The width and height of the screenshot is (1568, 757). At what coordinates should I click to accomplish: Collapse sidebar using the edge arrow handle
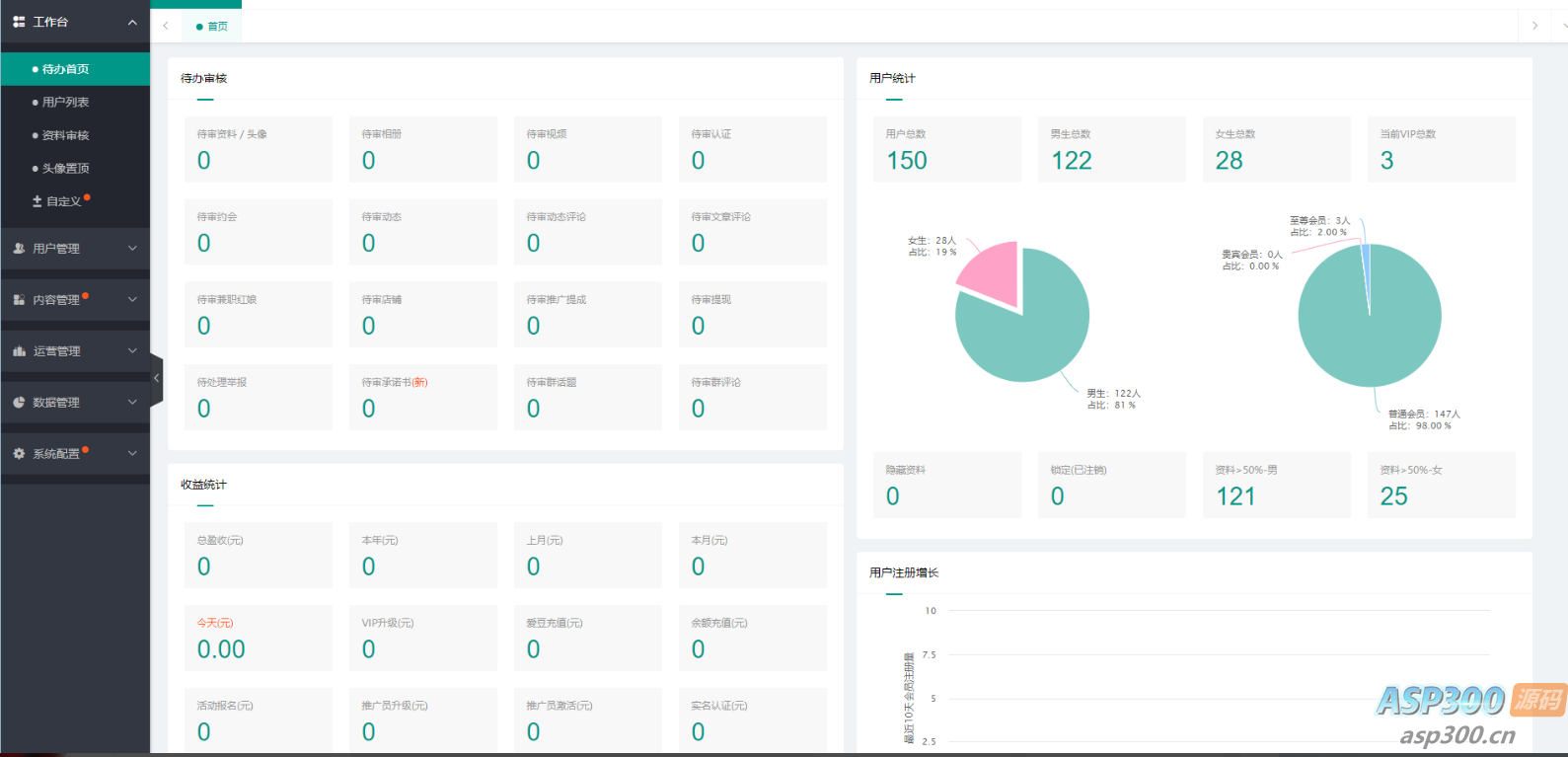point(156,378)
